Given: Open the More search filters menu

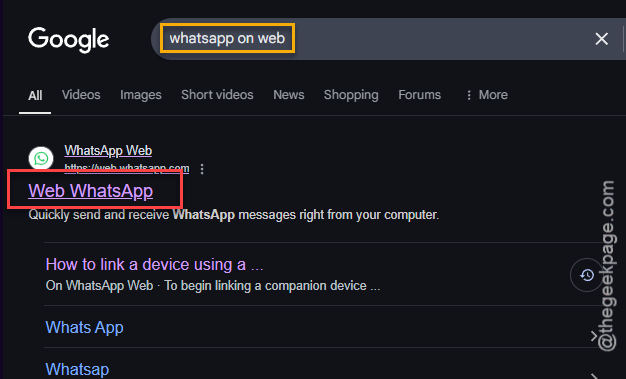Looking at the screenshot, I should [487, 95].
